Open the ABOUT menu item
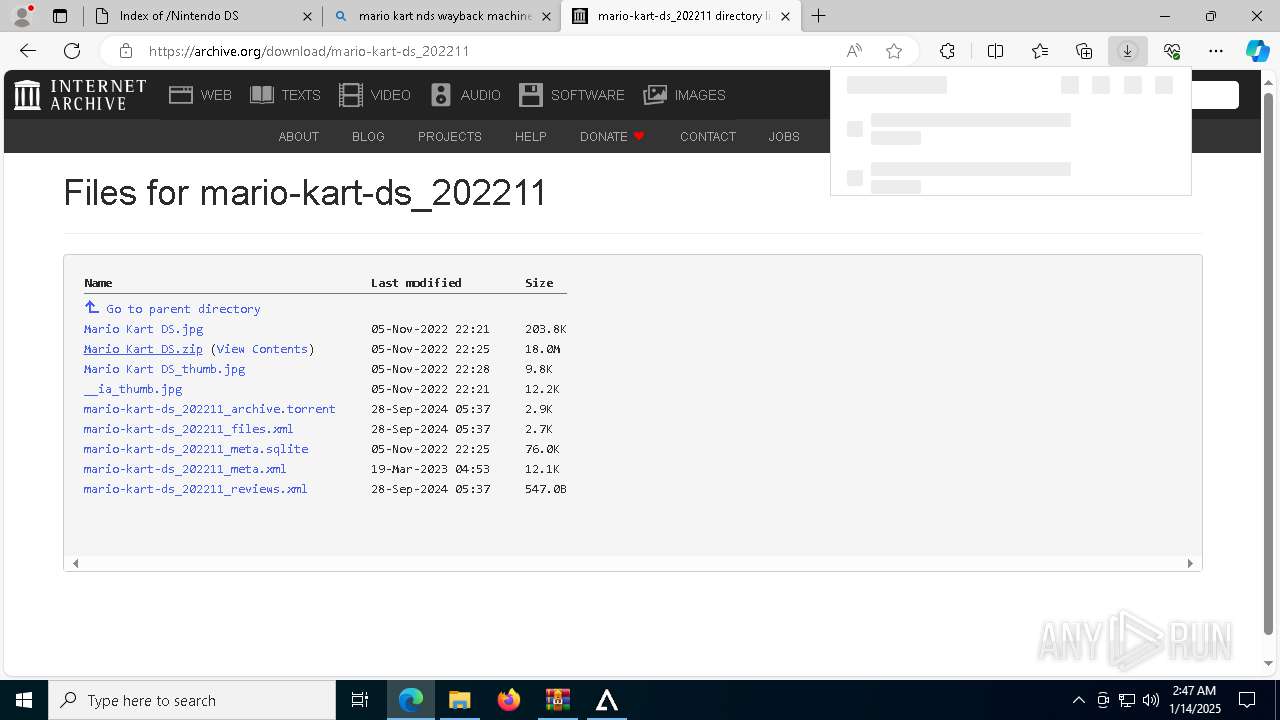1280x720 pixels. click(x=298, y=137)
